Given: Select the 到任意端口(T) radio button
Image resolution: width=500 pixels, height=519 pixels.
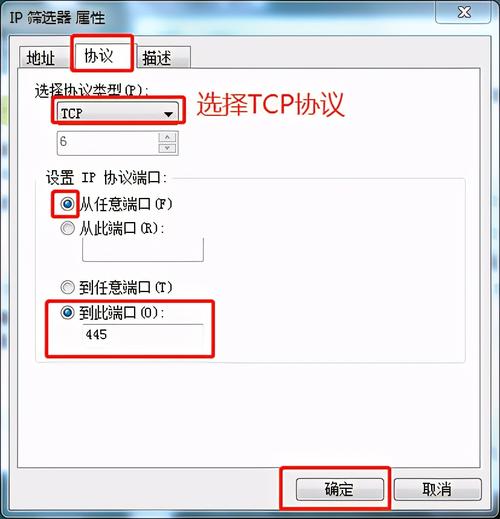Looking at the screenshot, I should (68, 287).
